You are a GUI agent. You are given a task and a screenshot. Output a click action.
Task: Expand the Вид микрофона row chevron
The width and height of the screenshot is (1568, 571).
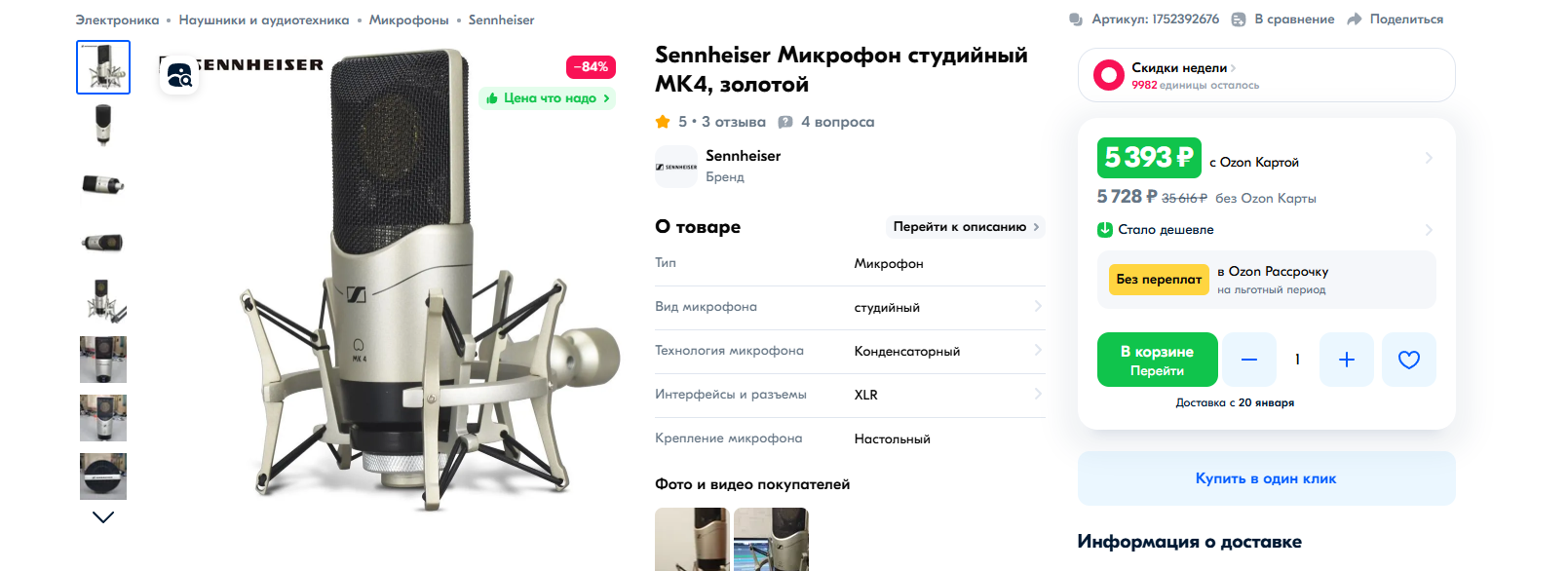click(1038, 306)
